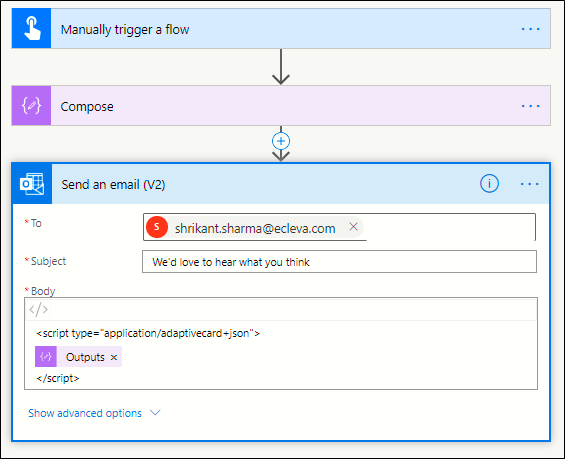This screenshot has width=565, height=459.
Task: Click the To recipients field
Action: pyautogui.click(x=339, y=227)
